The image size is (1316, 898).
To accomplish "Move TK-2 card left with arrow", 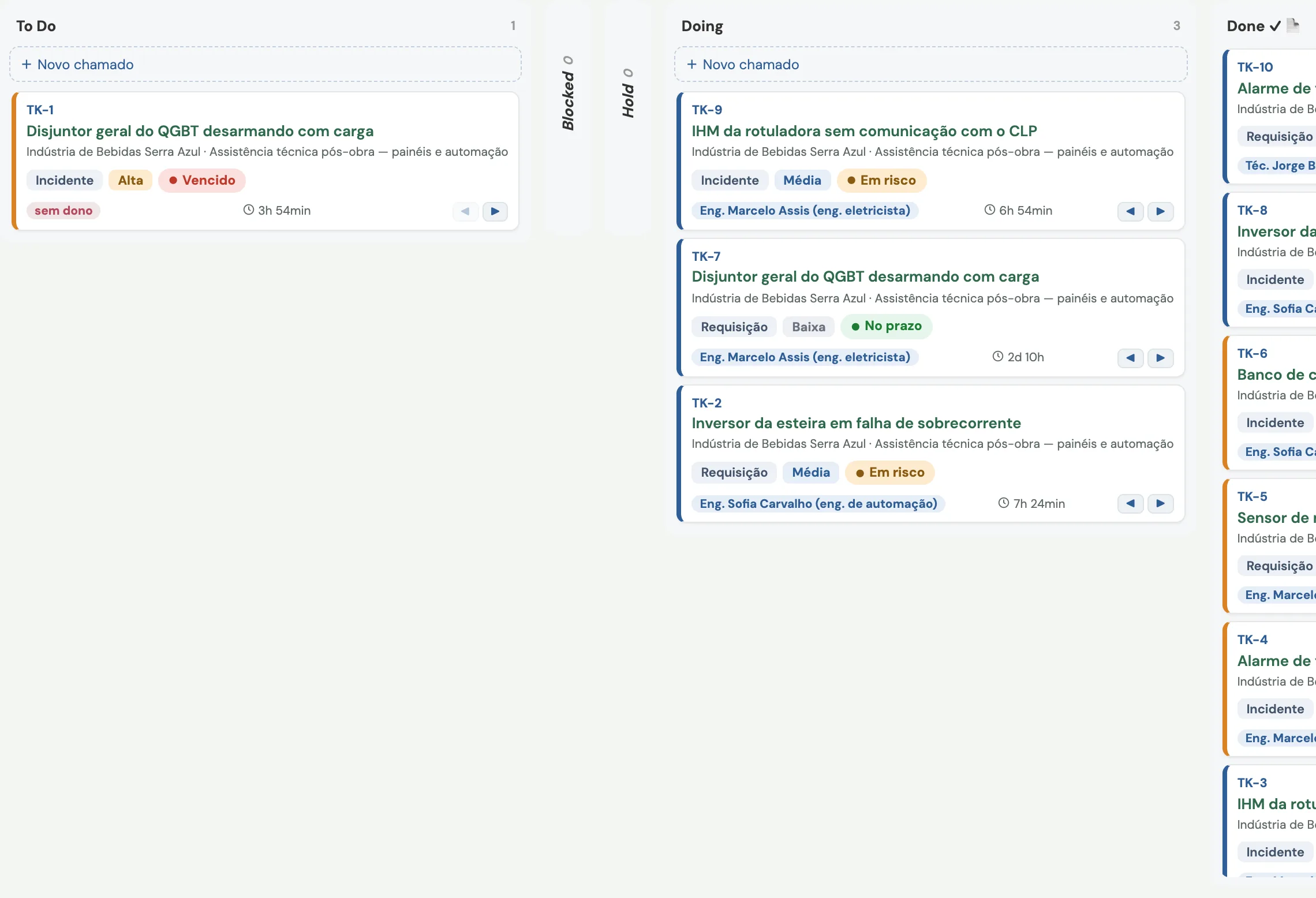I will pos(1130,503).
